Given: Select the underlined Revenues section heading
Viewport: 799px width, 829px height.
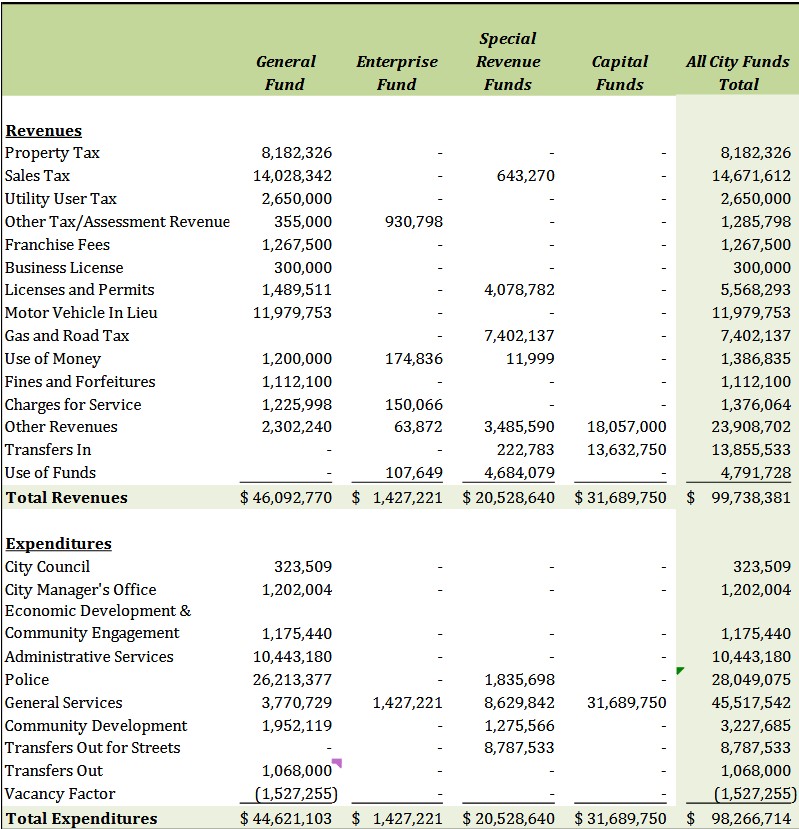Looking at the screenshot, I should pyautogui.click(x=43, y=131).
